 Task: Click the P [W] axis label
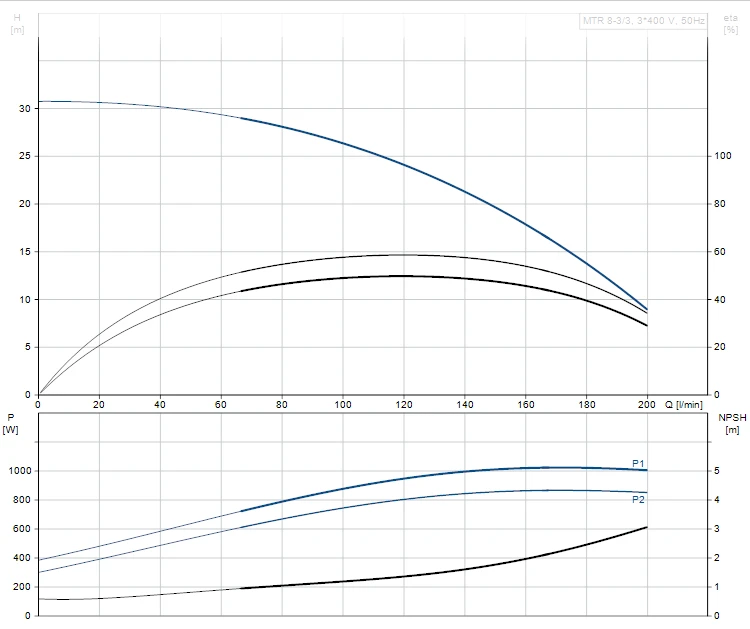(x=11, y=424)
